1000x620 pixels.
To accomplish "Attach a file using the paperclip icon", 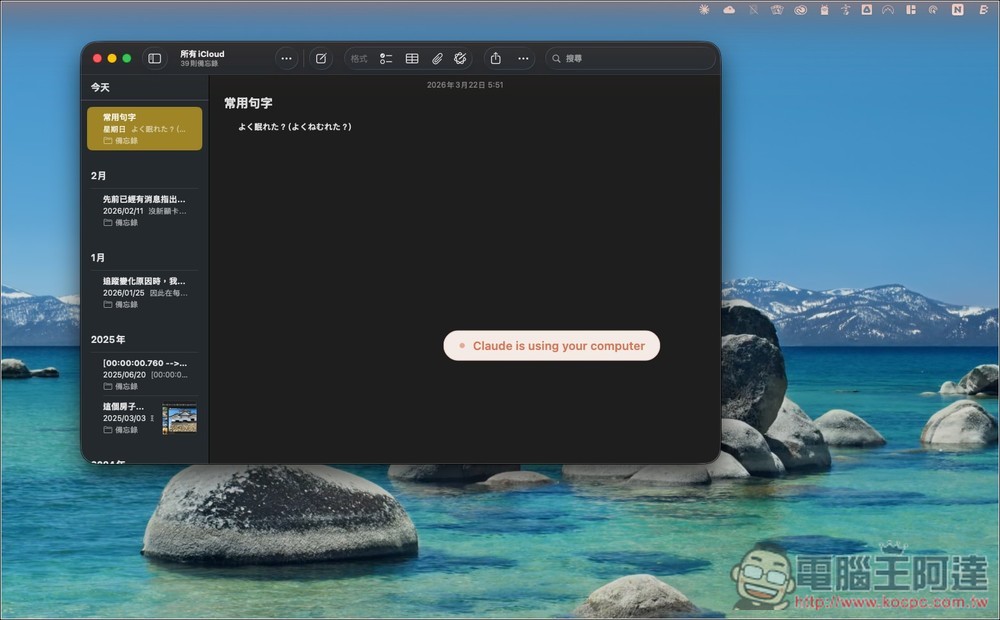I will tap(436, 58).
